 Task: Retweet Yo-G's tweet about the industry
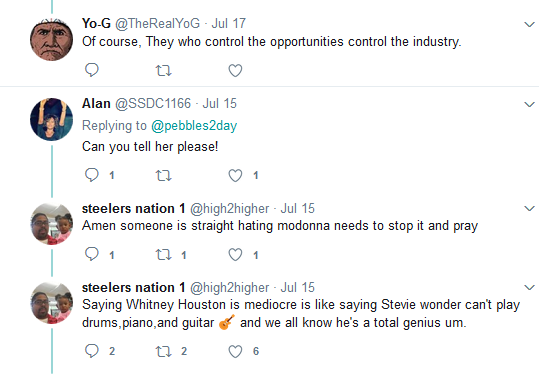pos(164,71)
